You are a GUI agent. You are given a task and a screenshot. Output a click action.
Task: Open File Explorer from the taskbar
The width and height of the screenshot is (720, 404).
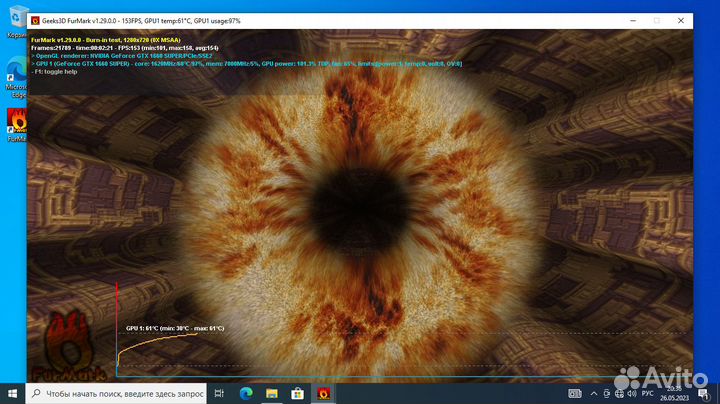coord(272,393)
